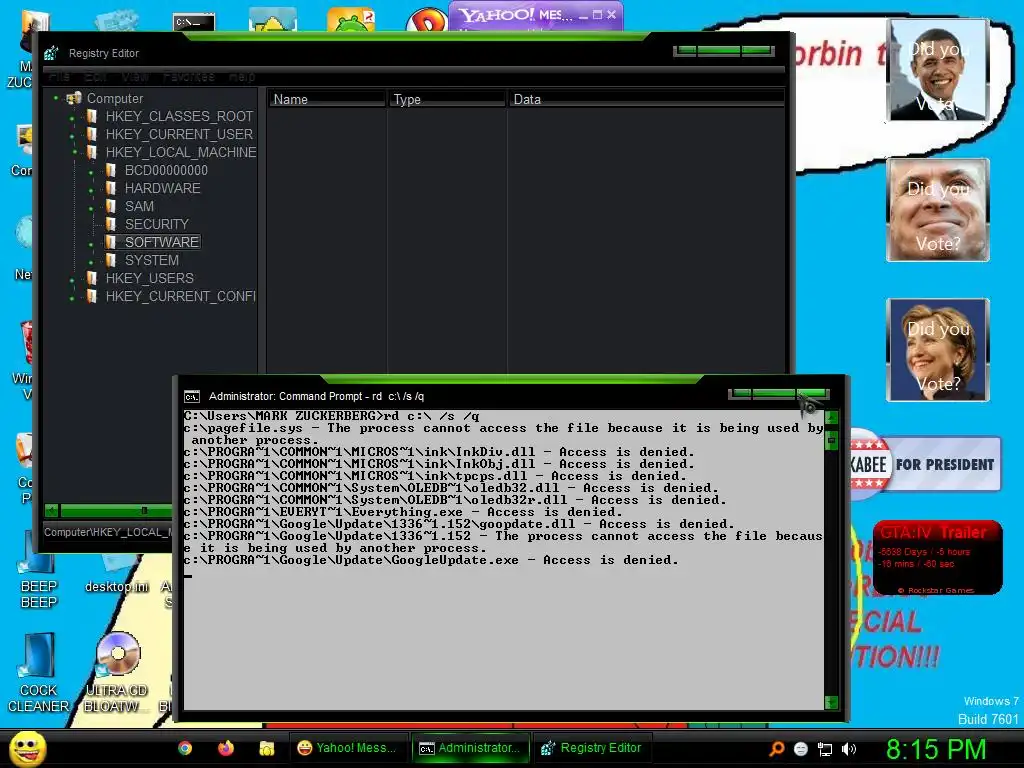Expand the HARDWARE key
The width and height of the screenshot is (1024, 768).
point(91,190)
